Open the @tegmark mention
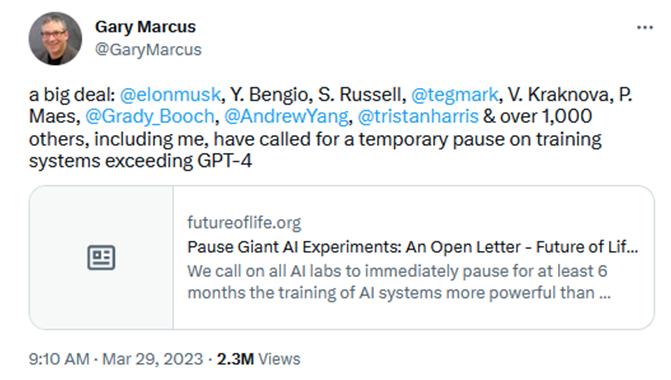 coord(455,95)
